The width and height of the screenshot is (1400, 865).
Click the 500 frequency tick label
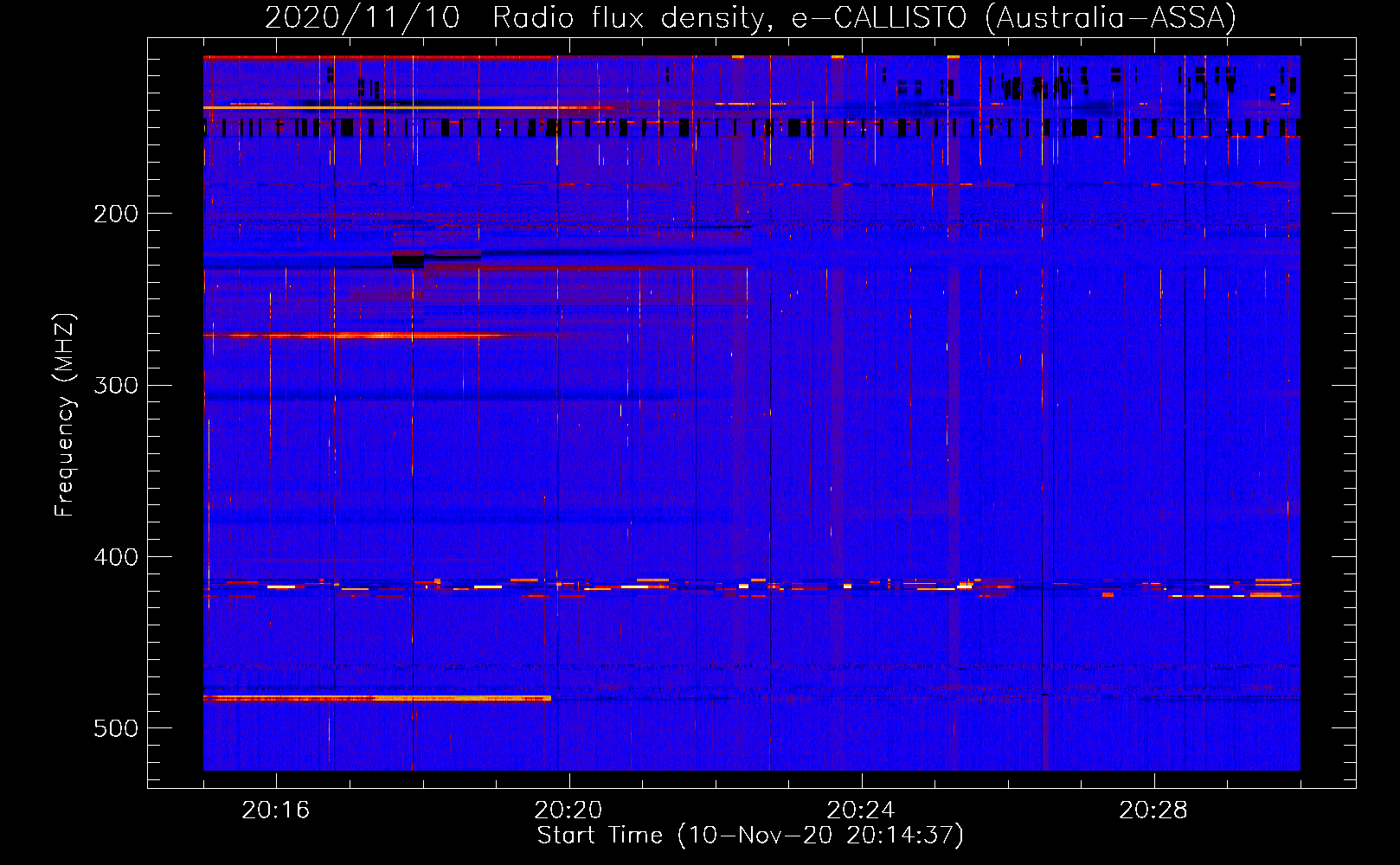tap(116, 728)
